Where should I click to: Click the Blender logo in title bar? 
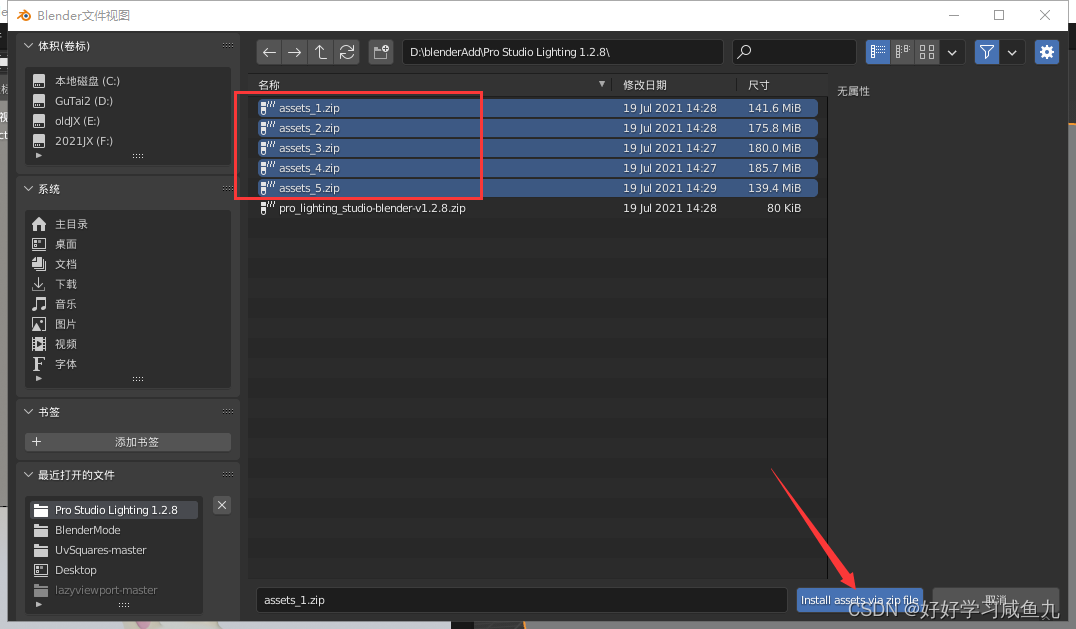(24, 15)
